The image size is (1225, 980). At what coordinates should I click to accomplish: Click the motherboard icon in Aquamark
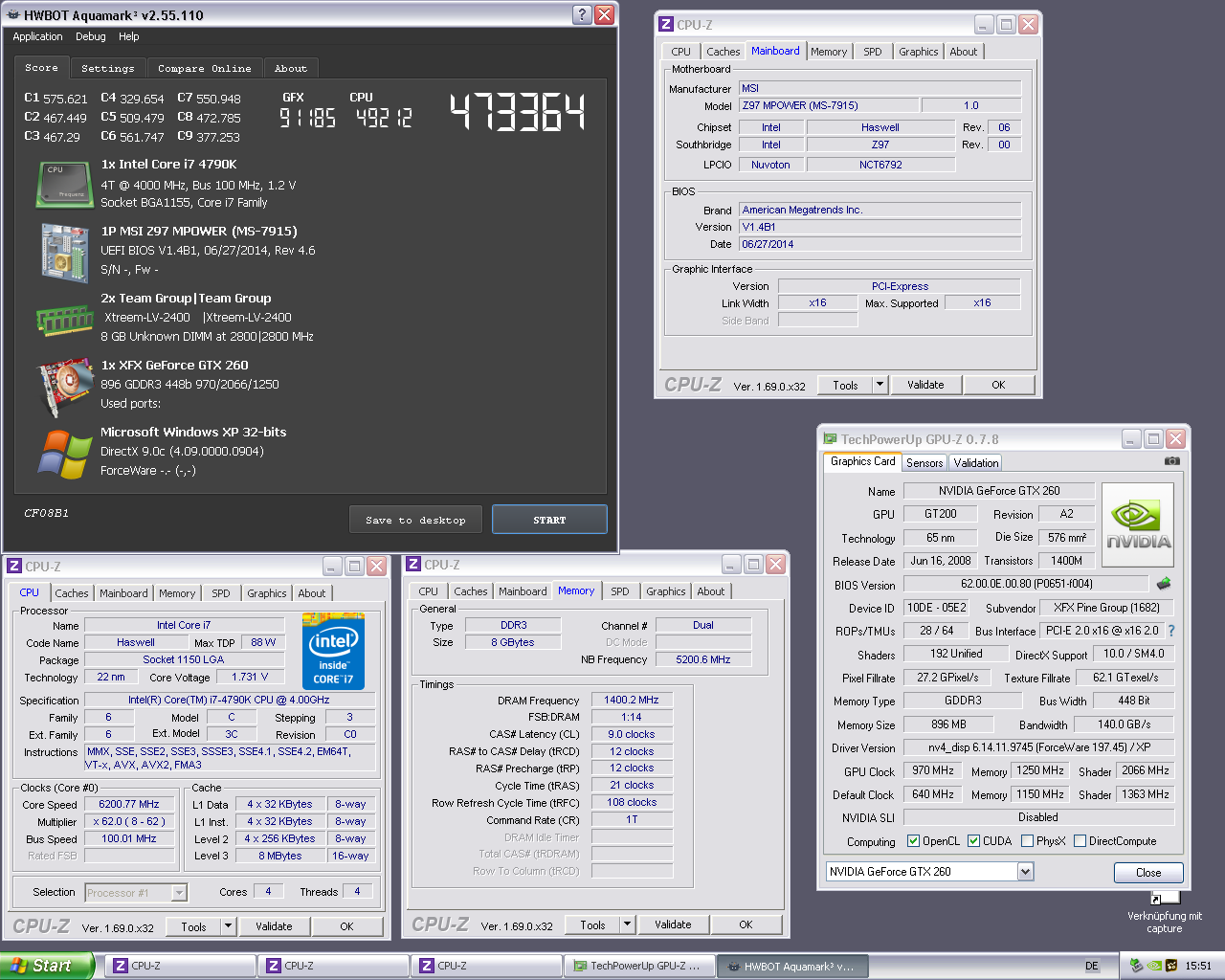tap(64, 253)
